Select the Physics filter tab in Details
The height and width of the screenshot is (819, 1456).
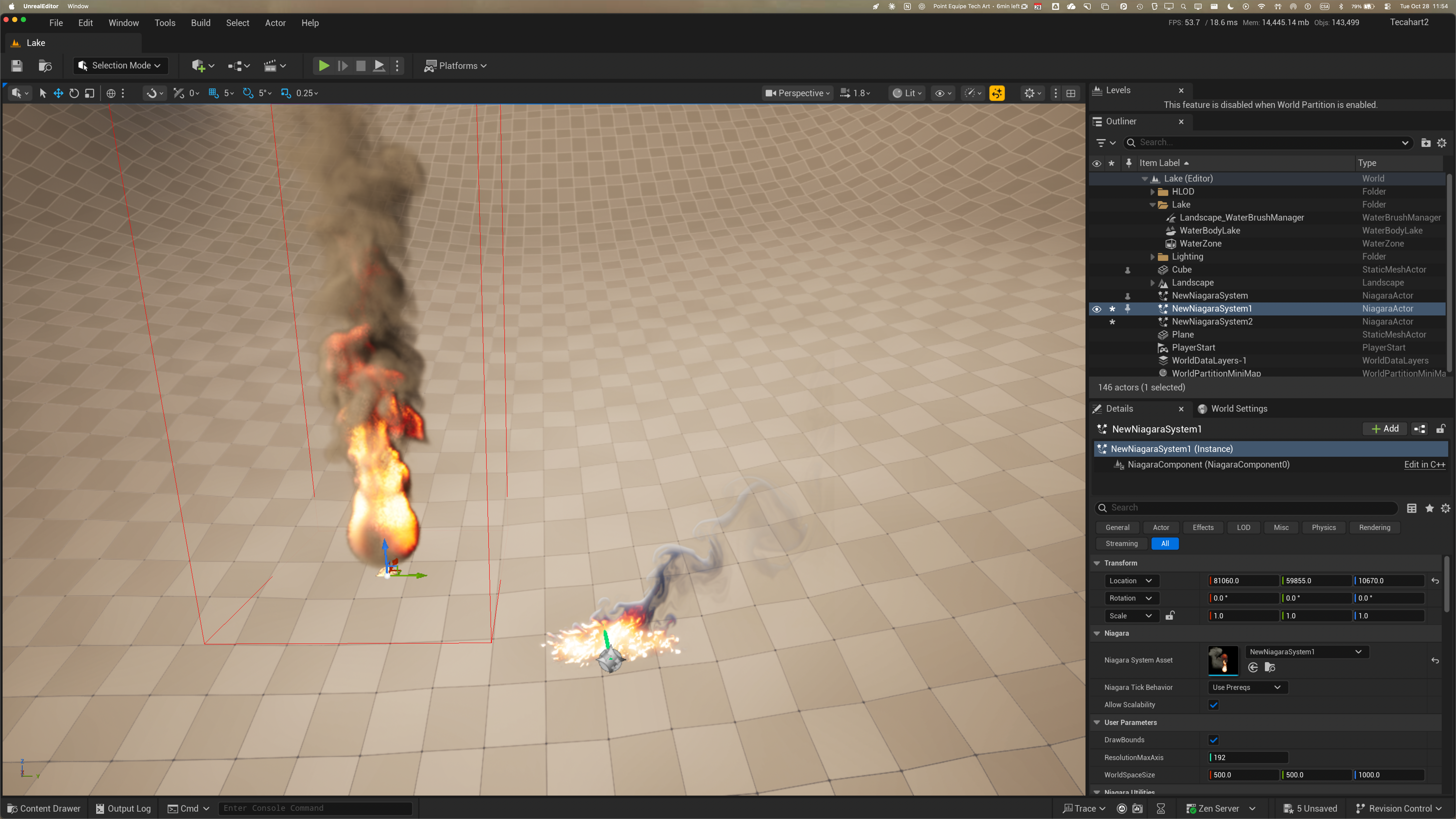pos(1324,527)
